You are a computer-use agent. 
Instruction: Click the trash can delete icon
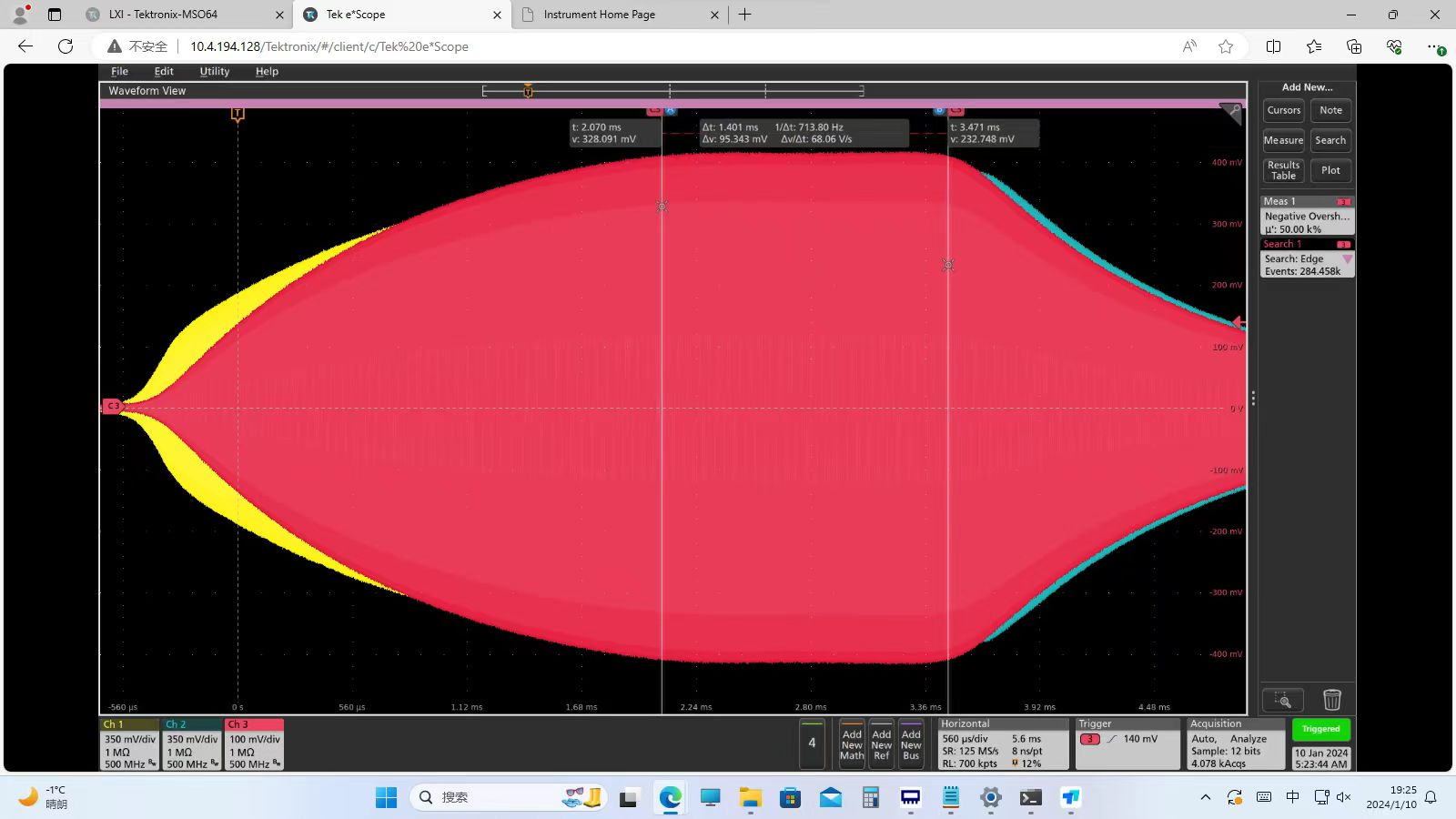pyautogui.click(x=1331, y=700)
